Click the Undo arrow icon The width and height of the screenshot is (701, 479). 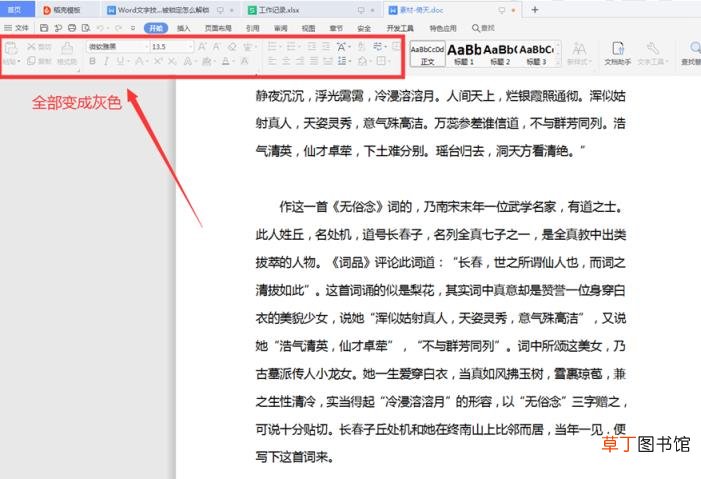pos(100,28)
